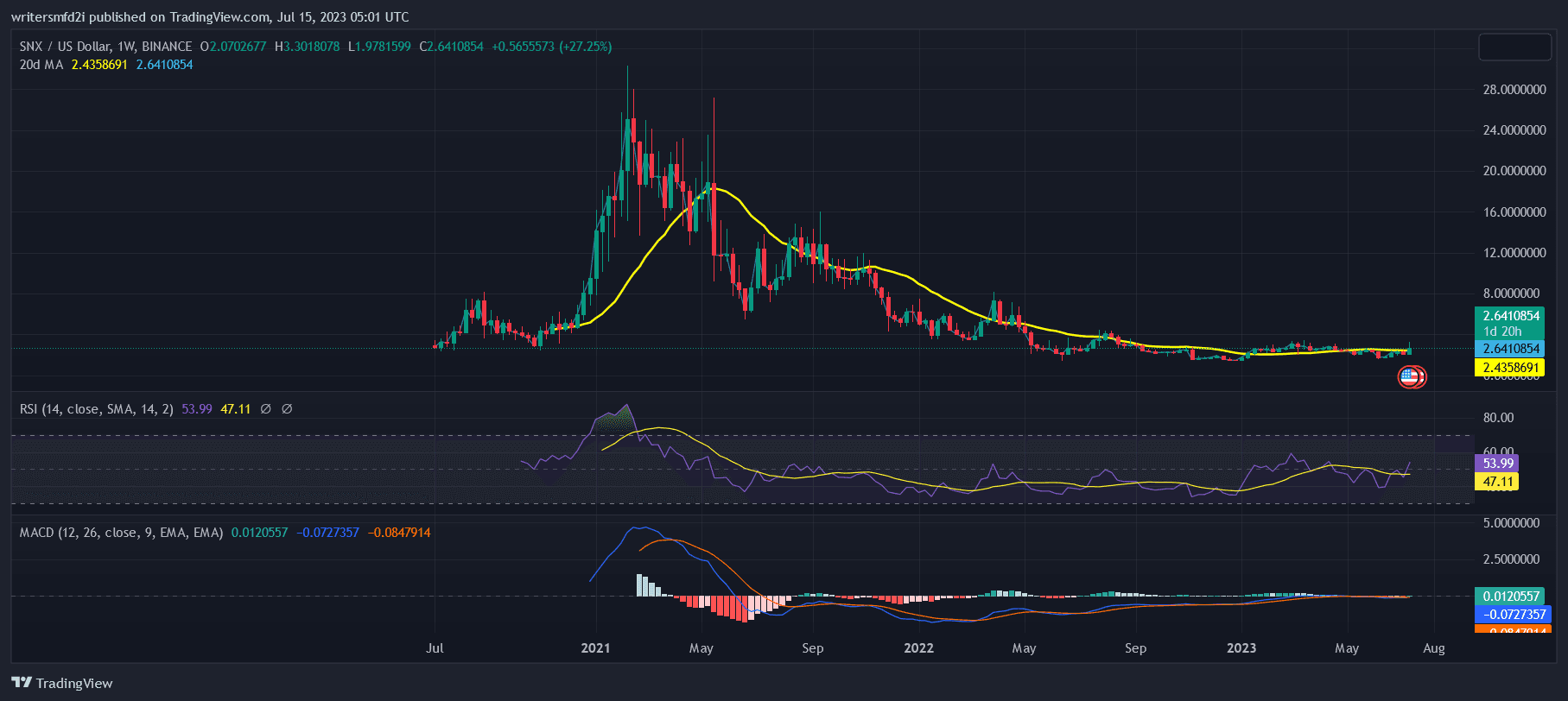
Task: Click the first empty-value symbol beside RSI
Action: (266, 409)
